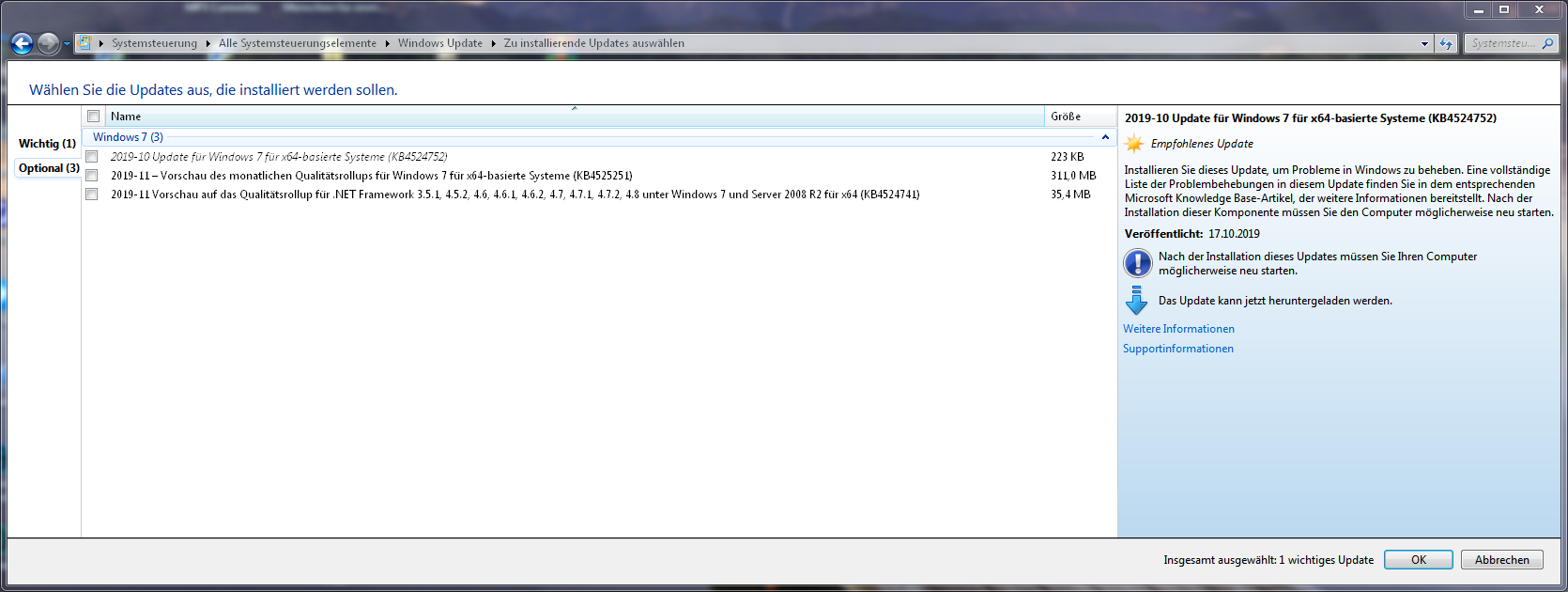Expand arrow after Windows Update breadcrumb
This screenshot has width=1568, height=592.
click(493, 43)
